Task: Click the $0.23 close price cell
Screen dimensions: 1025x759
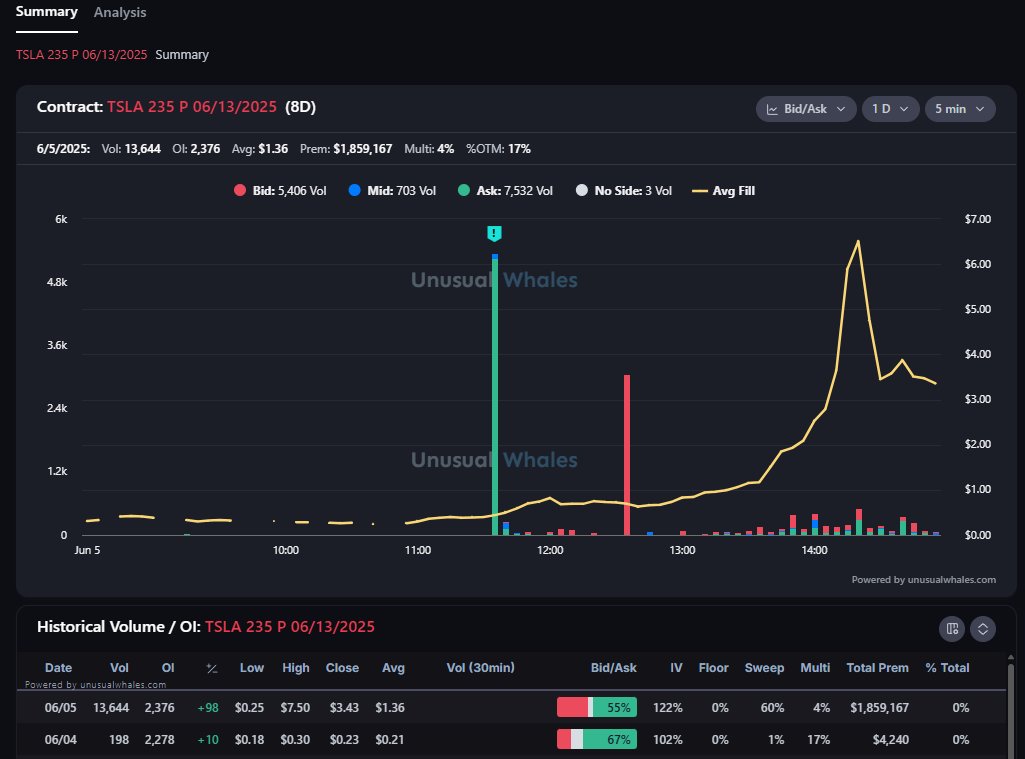Action: tap(344, 739)
